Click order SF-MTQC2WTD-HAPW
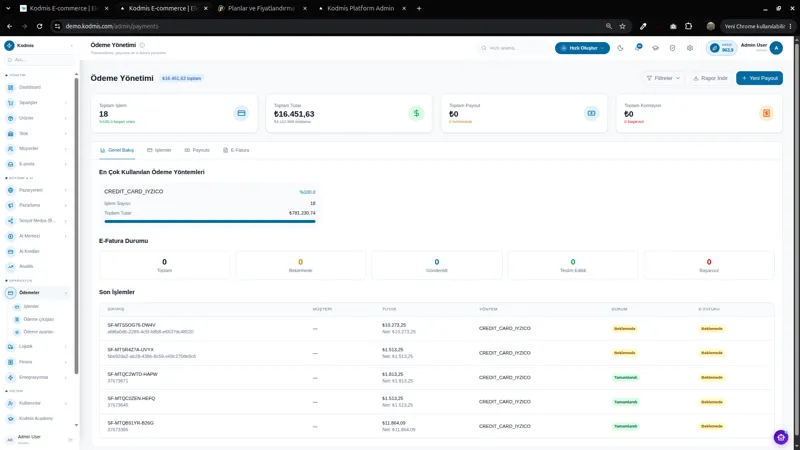The image size is (800, 450). tap(132, 374)
